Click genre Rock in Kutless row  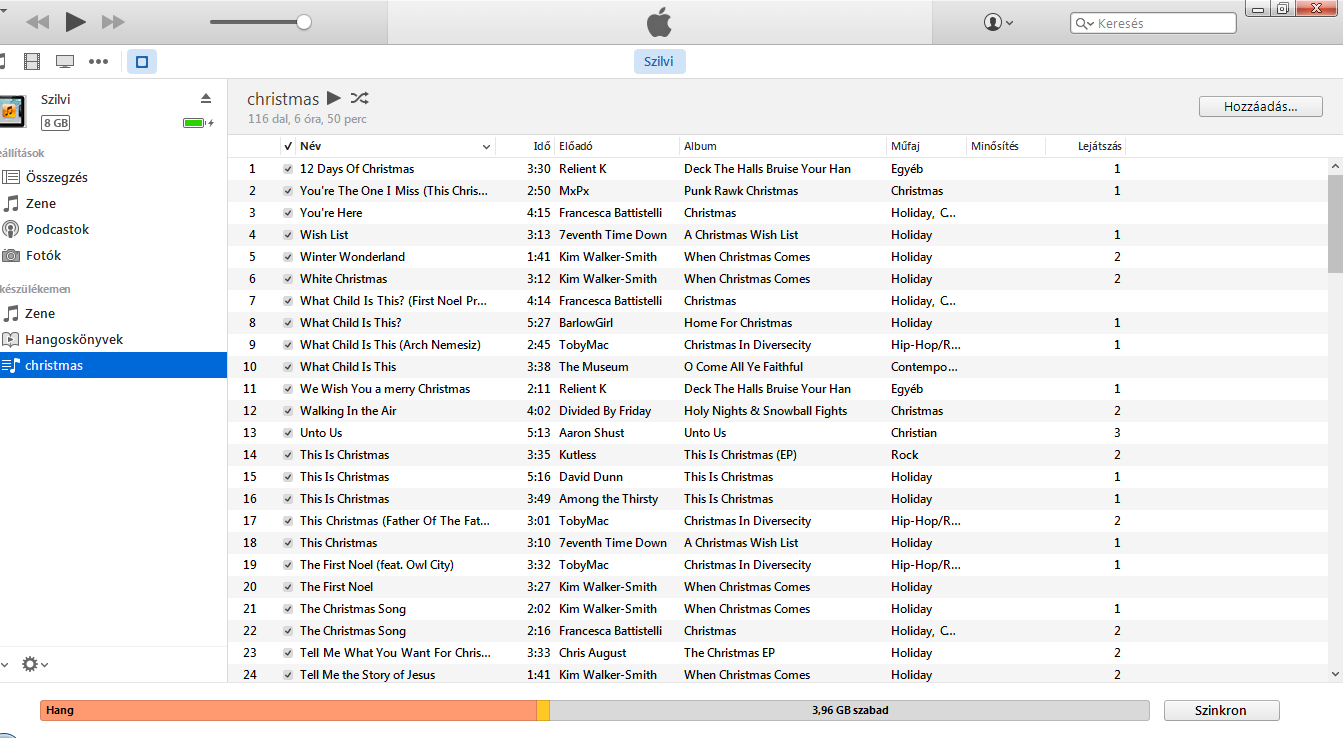904,455
